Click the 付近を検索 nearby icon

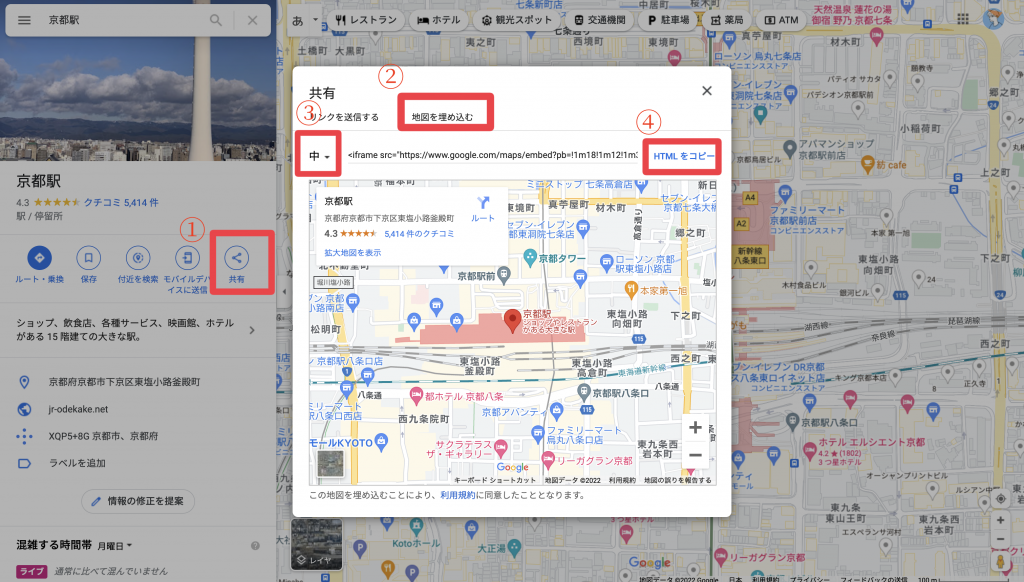138,257
